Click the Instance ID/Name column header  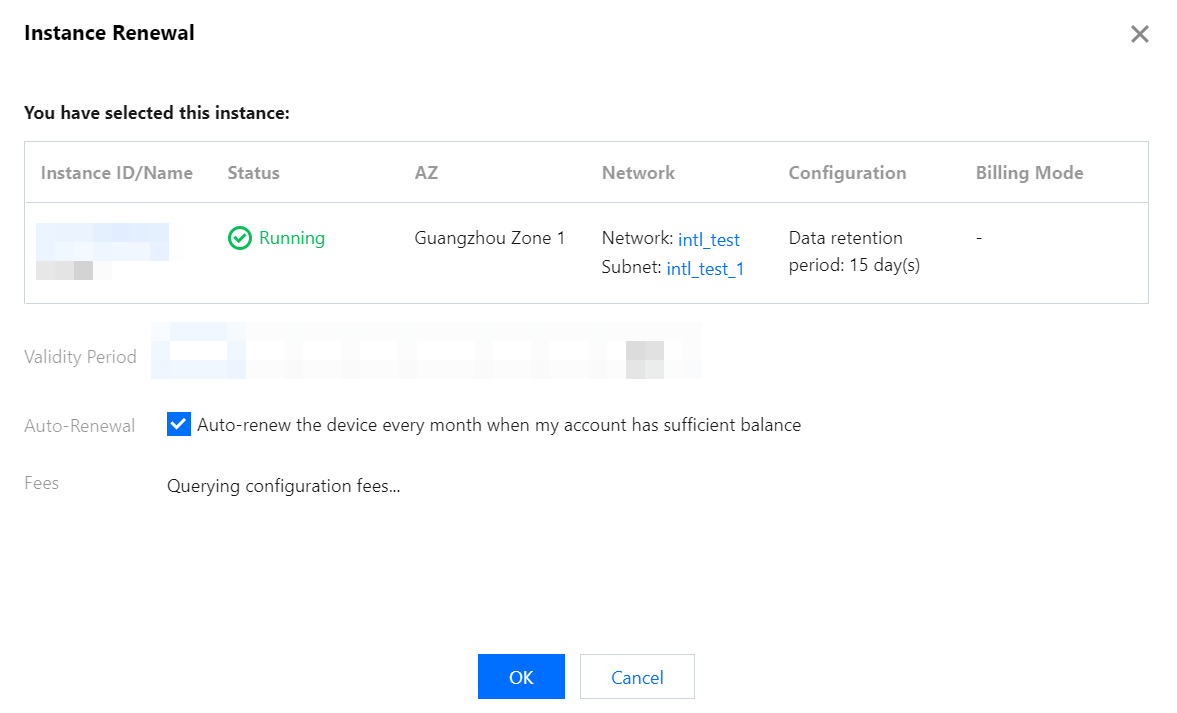[117, 173]
